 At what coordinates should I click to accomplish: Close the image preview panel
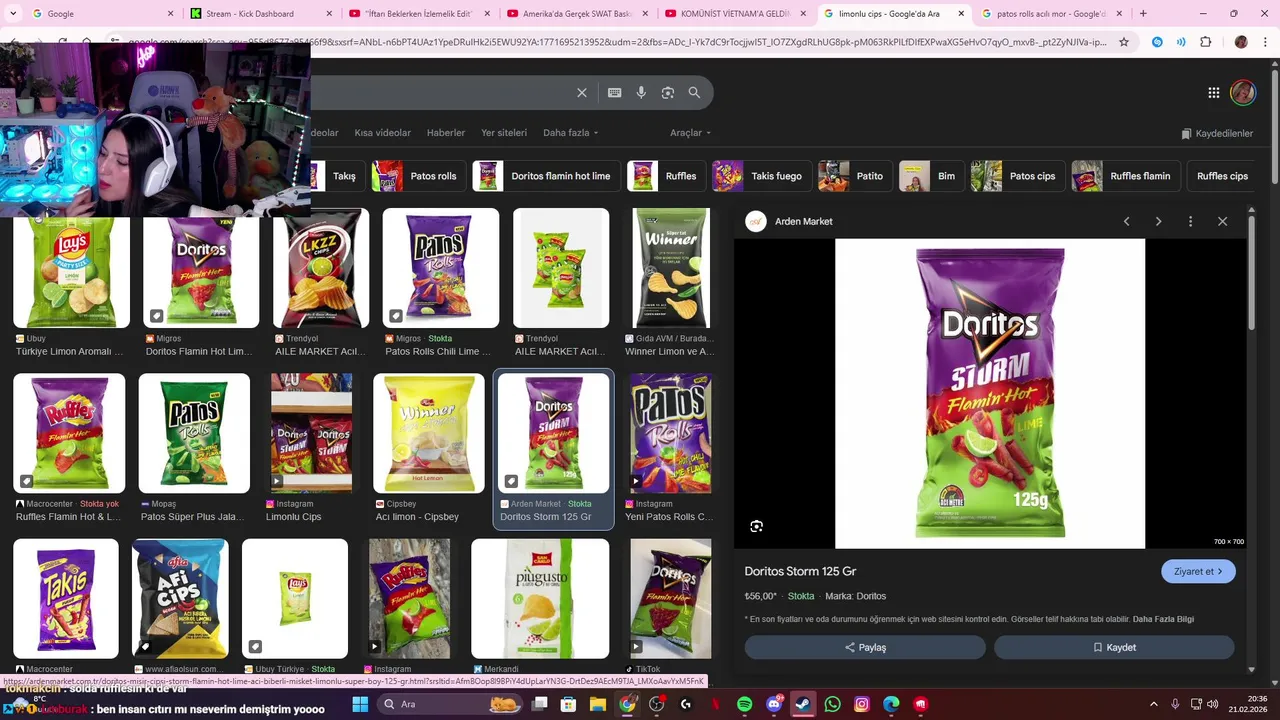1222,221
